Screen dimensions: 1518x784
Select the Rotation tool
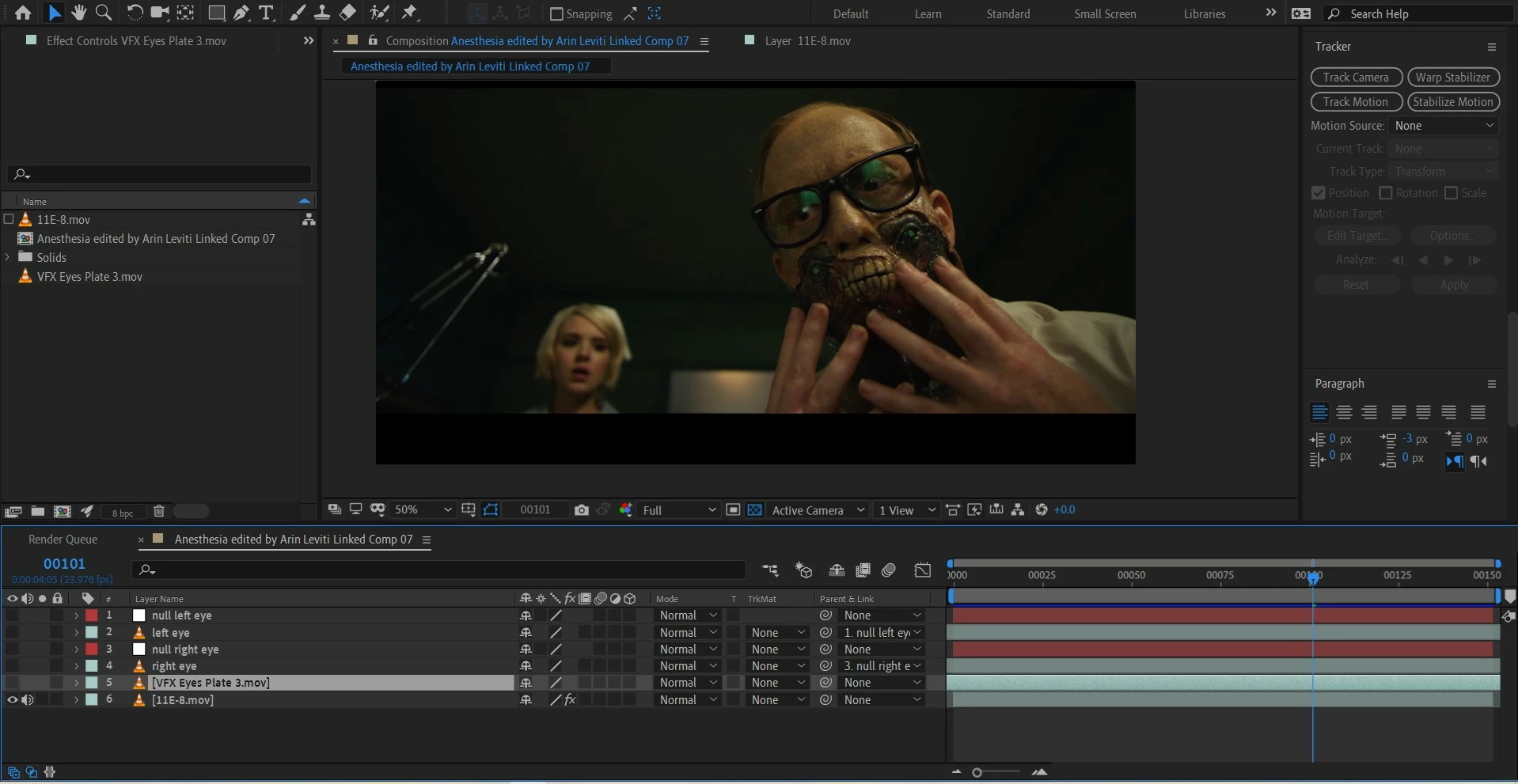point(135,13)
